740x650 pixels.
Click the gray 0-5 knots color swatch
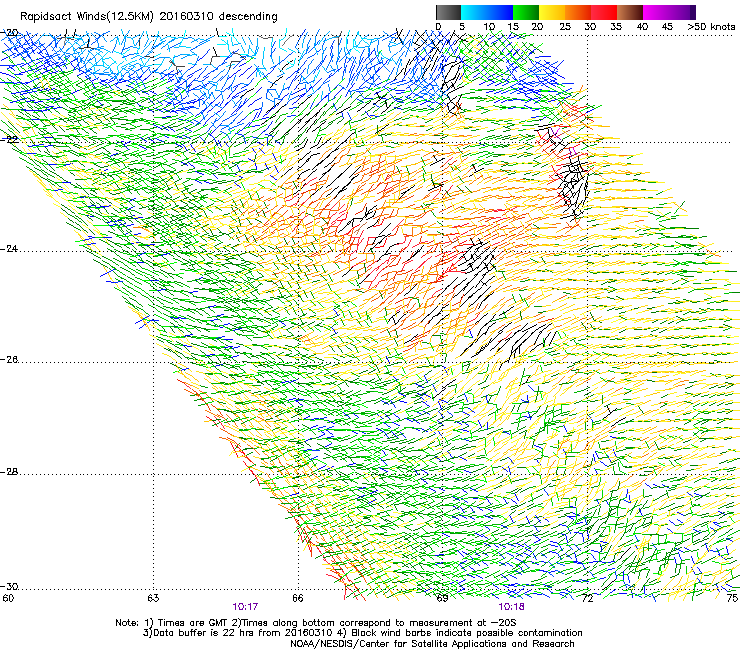click(448, 12)
